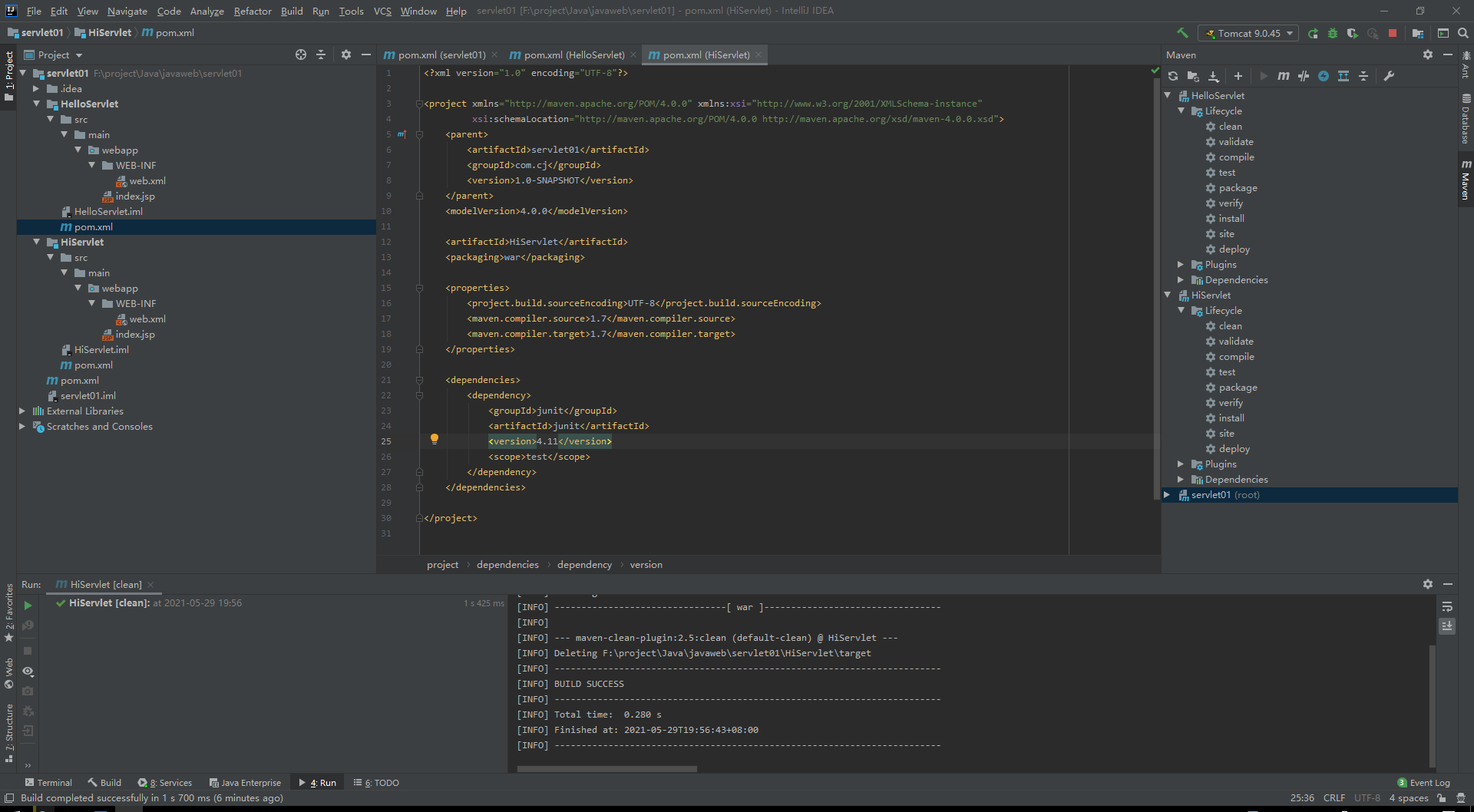The image size is (1474, 812).
Task: Click the Maven Generate Sources folder icon
Action: 1193,76
